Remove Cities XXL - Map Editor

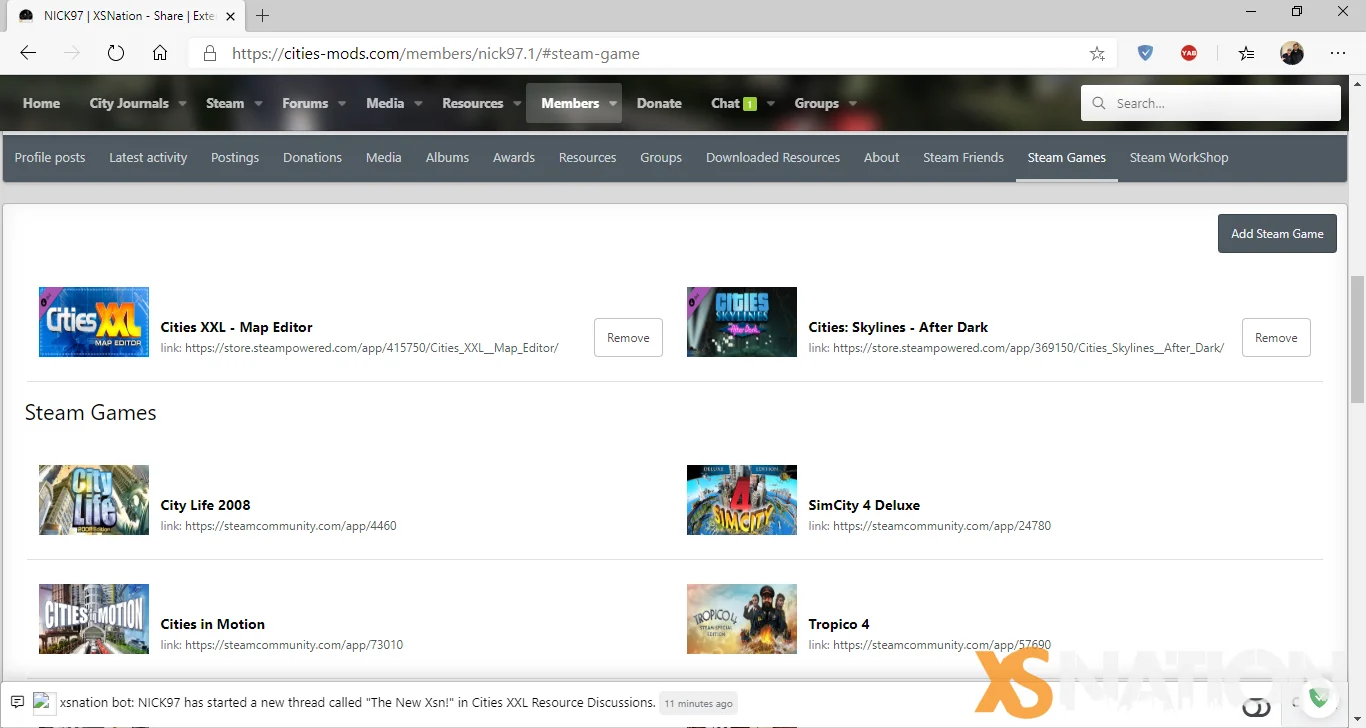pos(628,338)
